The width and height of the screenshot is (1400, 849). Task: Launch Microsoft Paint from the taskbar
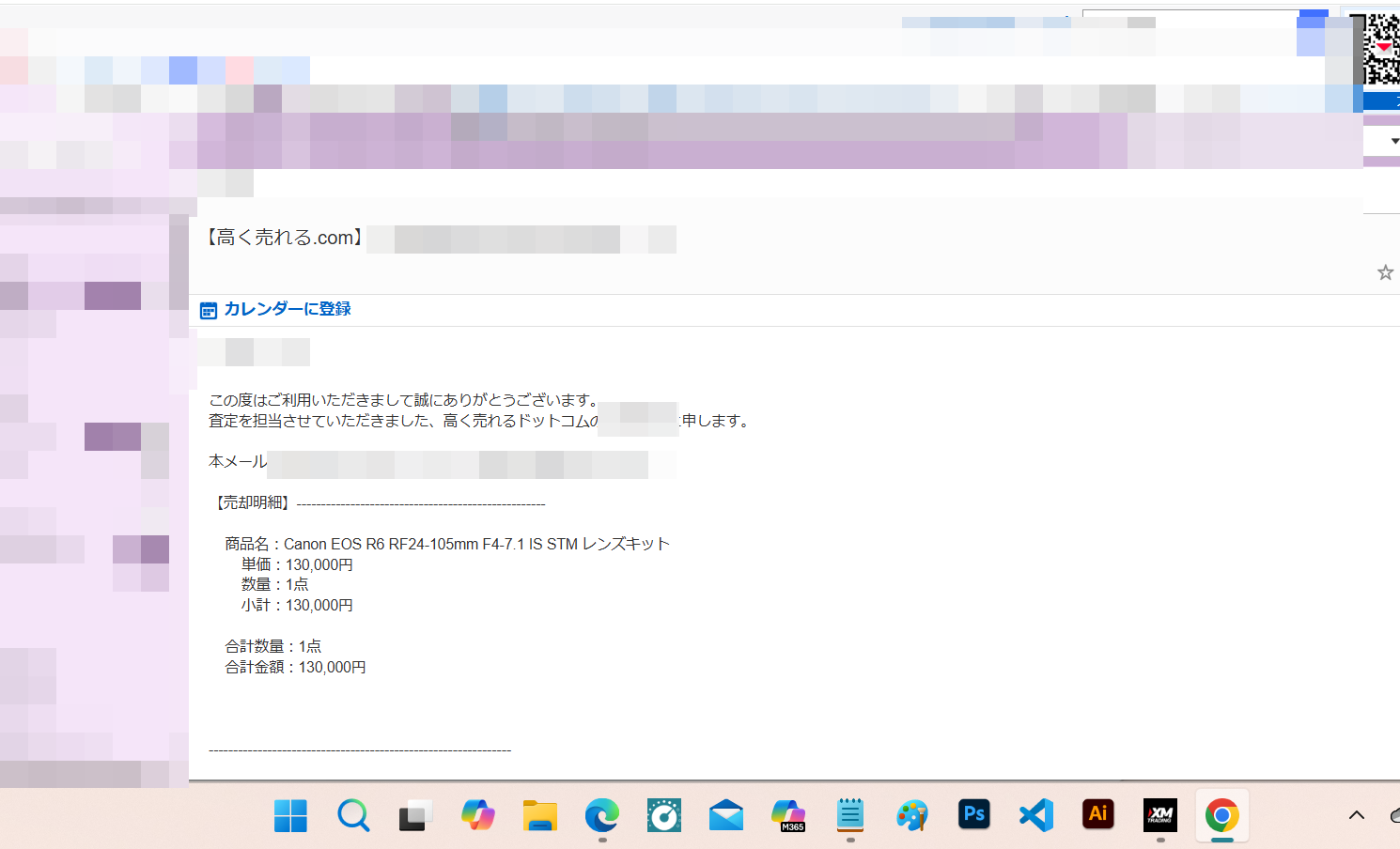coord(912,815)
